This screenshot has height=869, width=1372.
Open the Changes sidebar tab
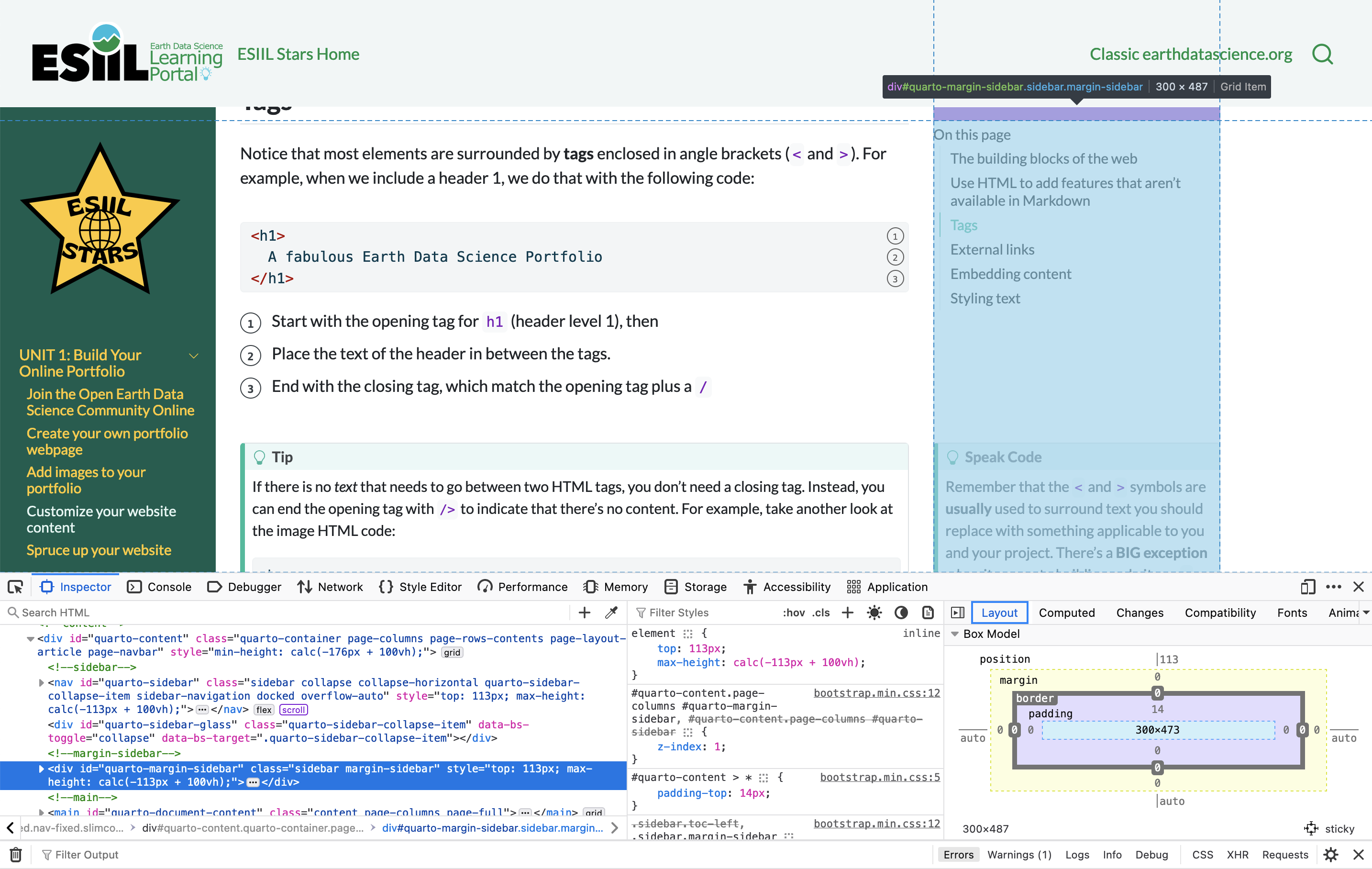tap(1140, 613)
